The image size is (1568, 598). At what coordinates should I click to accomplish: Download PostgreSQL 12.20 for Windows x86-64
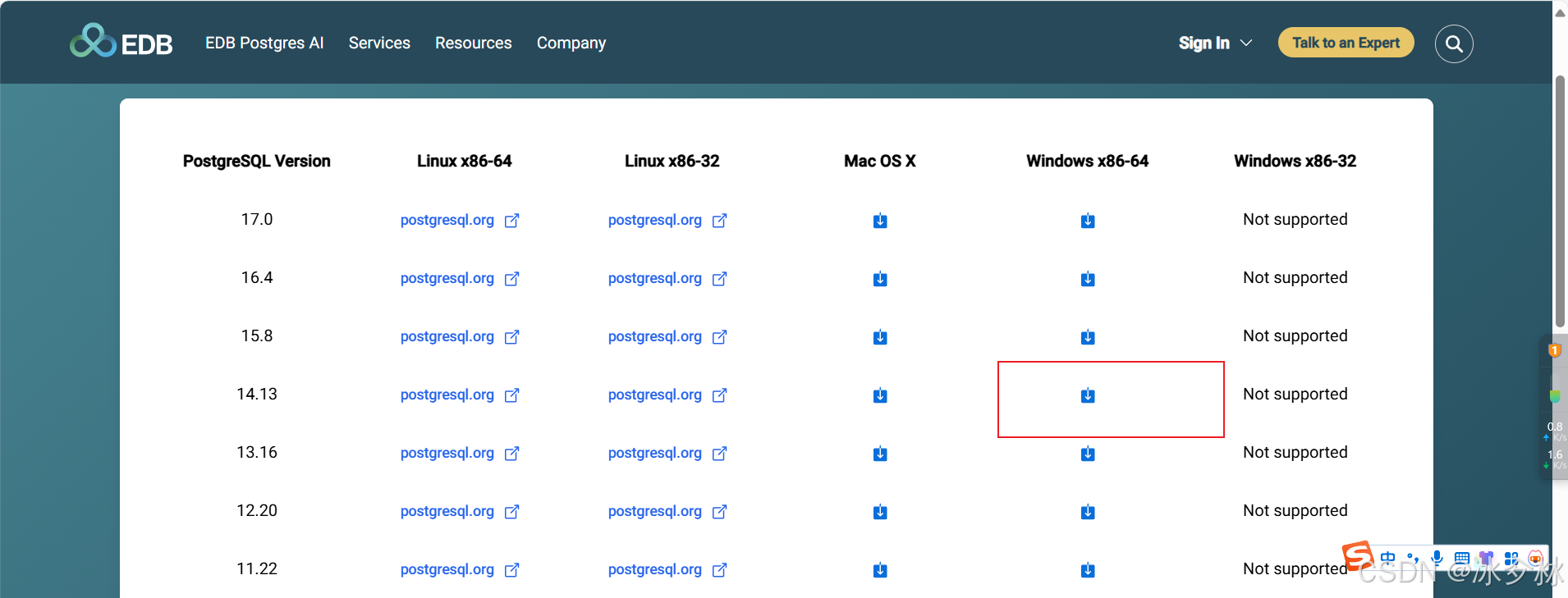[x=1088, y=512]
